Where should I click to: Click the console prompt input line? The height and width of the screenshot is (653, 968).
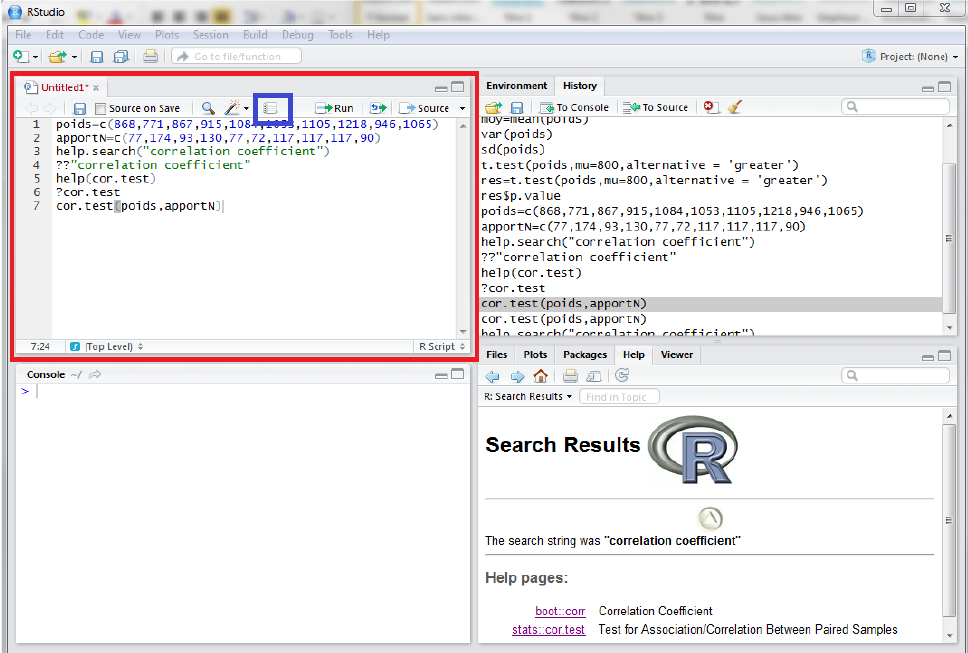click(x=243, y=391)
